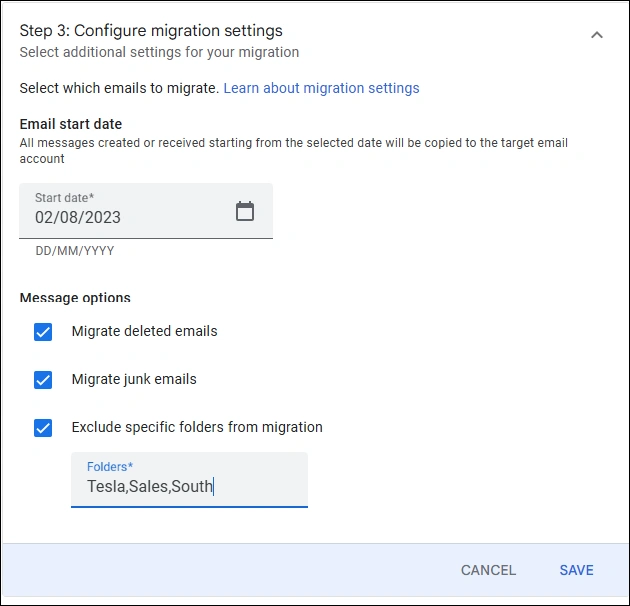Screen dimensions: 630x606
Task: Click the DD/MM/YYYY hint text
Action: (x=75, y=251)
